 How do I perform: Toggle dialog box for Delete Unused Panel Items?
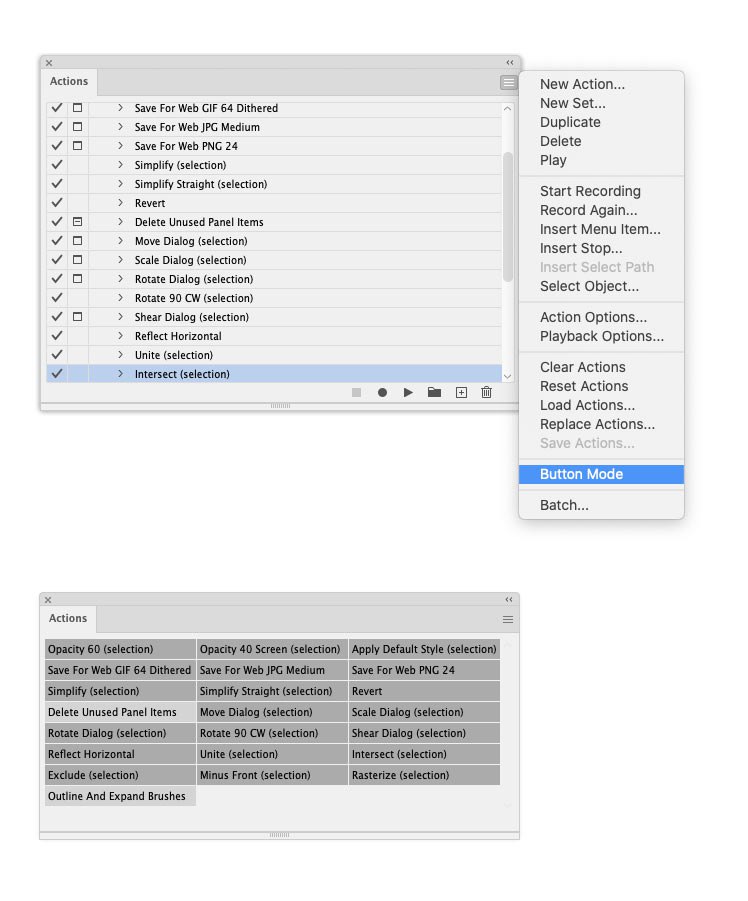pos(78,222)
